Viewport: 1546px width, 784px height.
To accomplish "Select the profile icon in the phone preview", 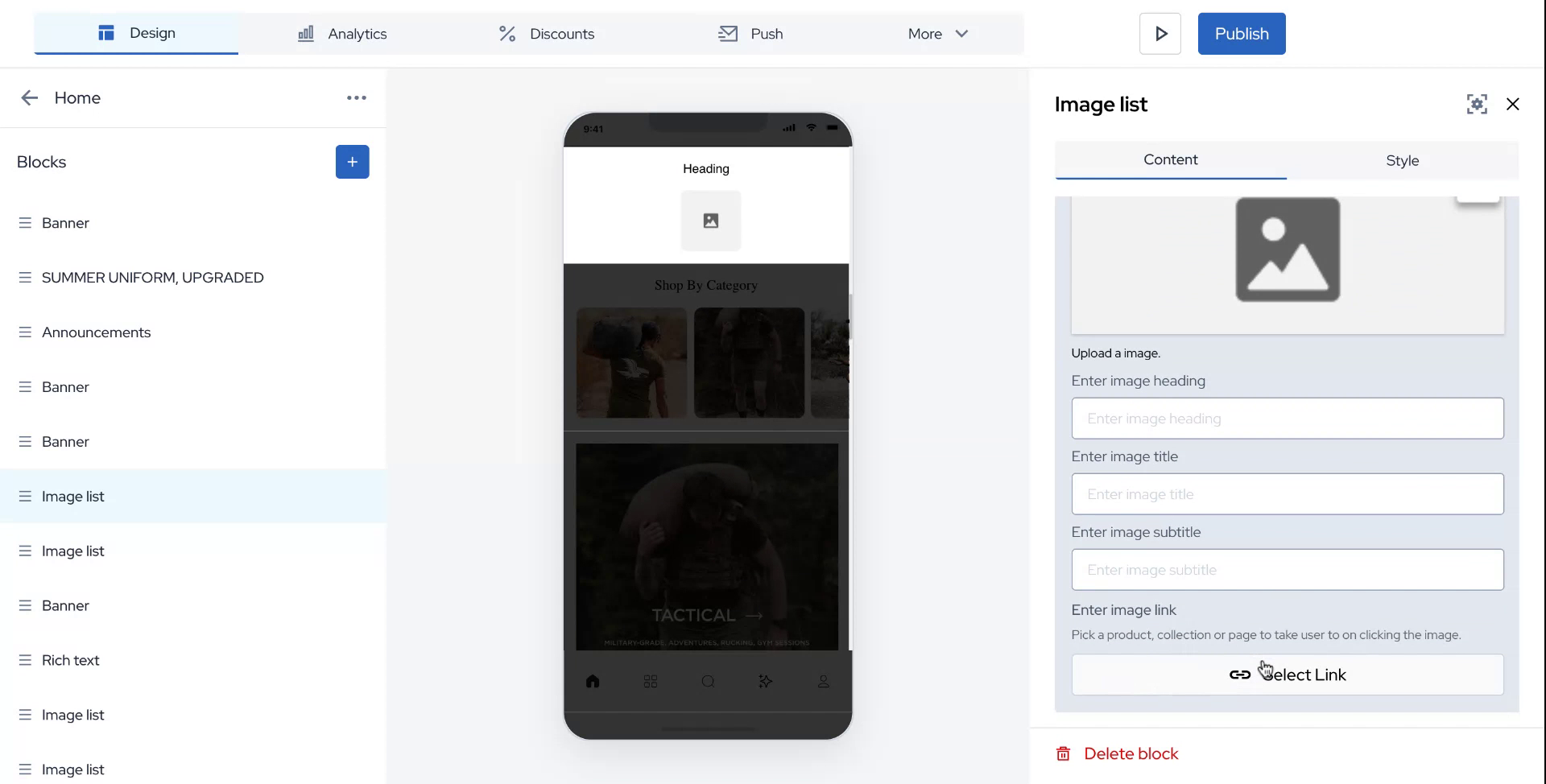I will coord(823,680).
